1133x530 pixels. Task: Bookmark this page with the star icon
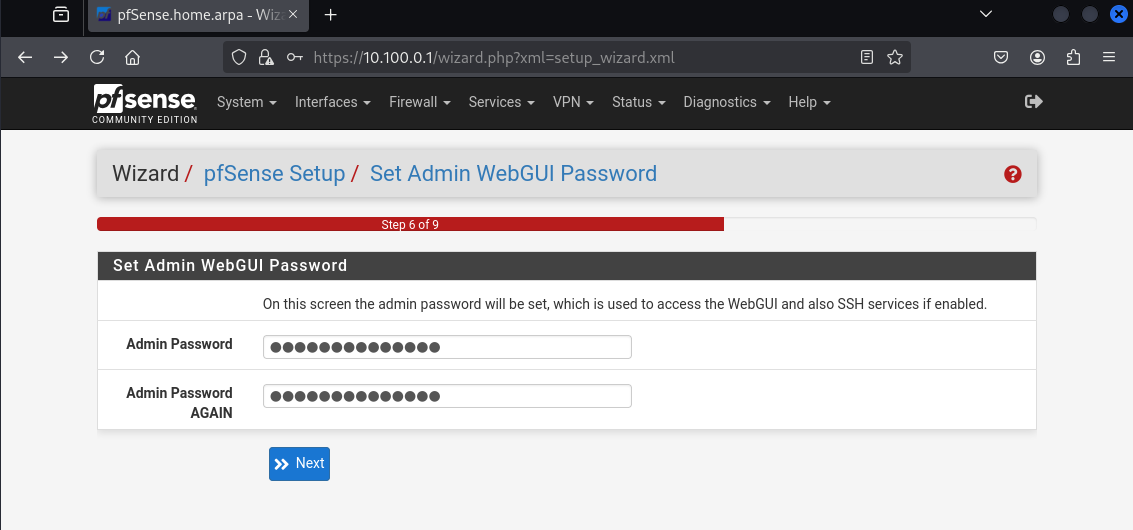coord(895,57)
